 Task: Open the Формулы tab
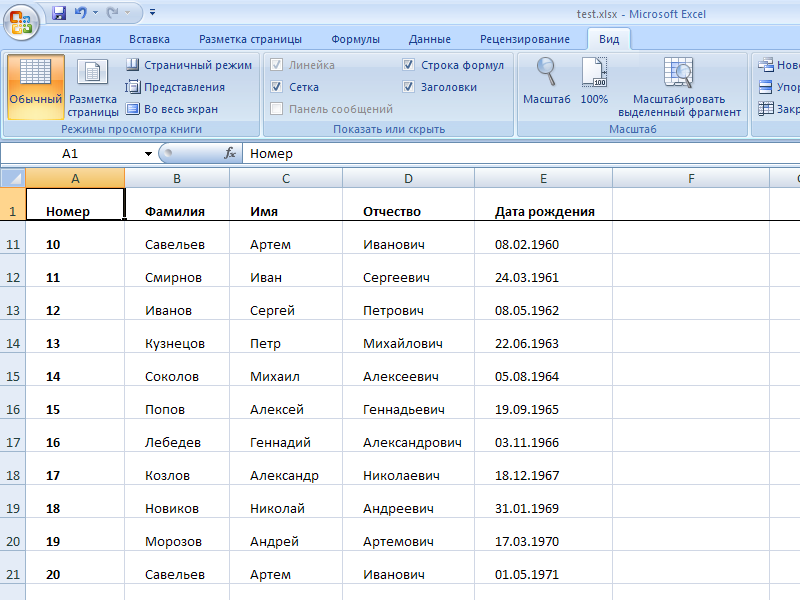pyautogui.click(x=355, y=39)
